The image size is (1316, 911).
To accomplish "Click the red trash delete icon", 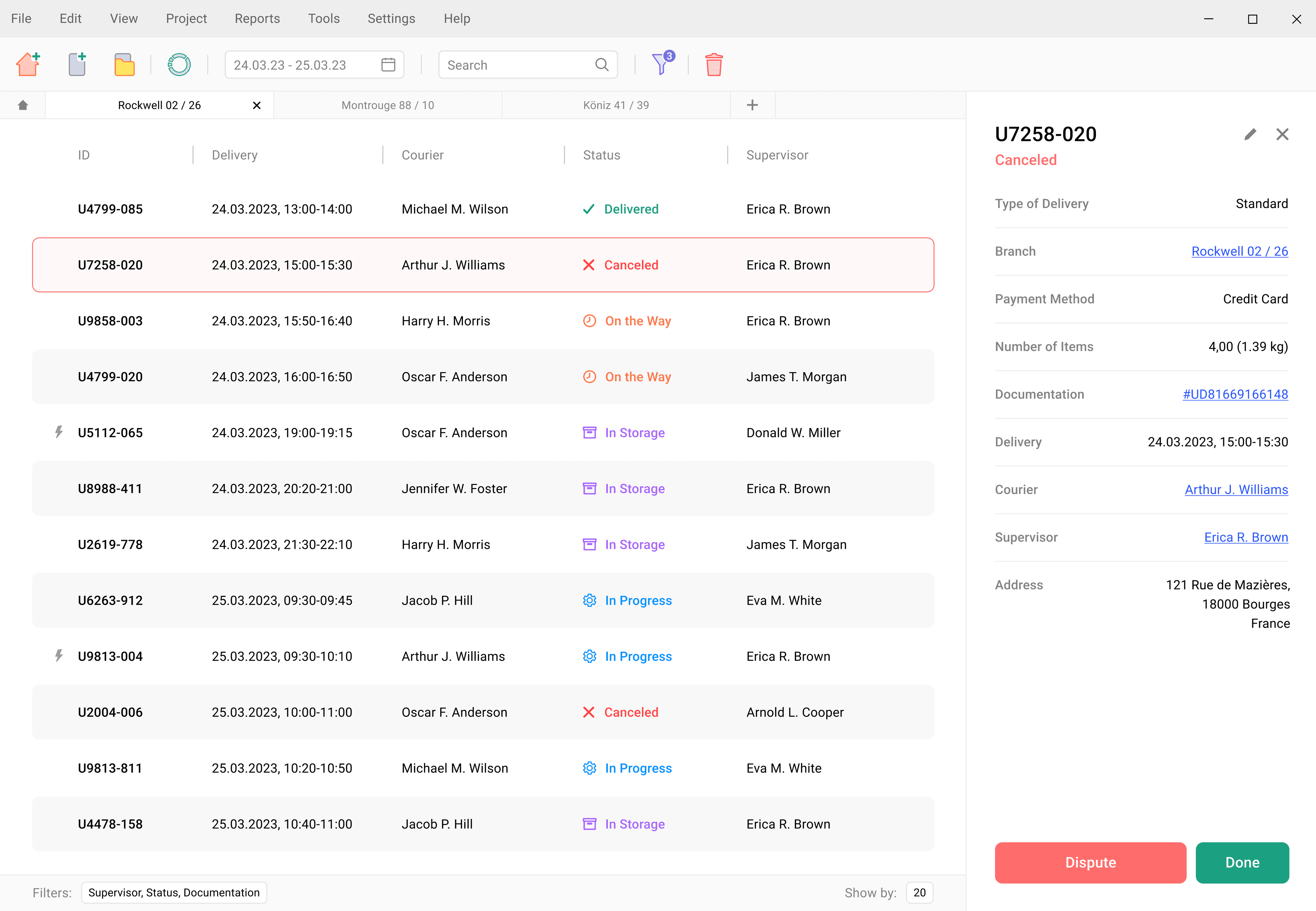I will pos(714,65).
